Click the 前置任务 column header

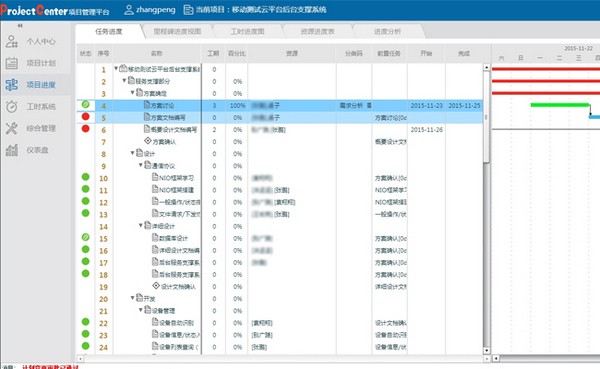click(x=389, y=54)
